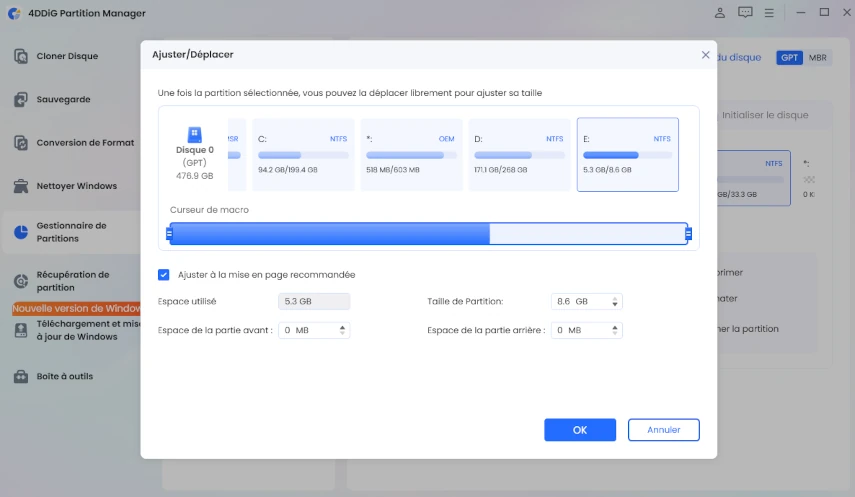Open Nettoyer Windows menu item
Screen dimensions: 855x497
[x=76, y=186]
